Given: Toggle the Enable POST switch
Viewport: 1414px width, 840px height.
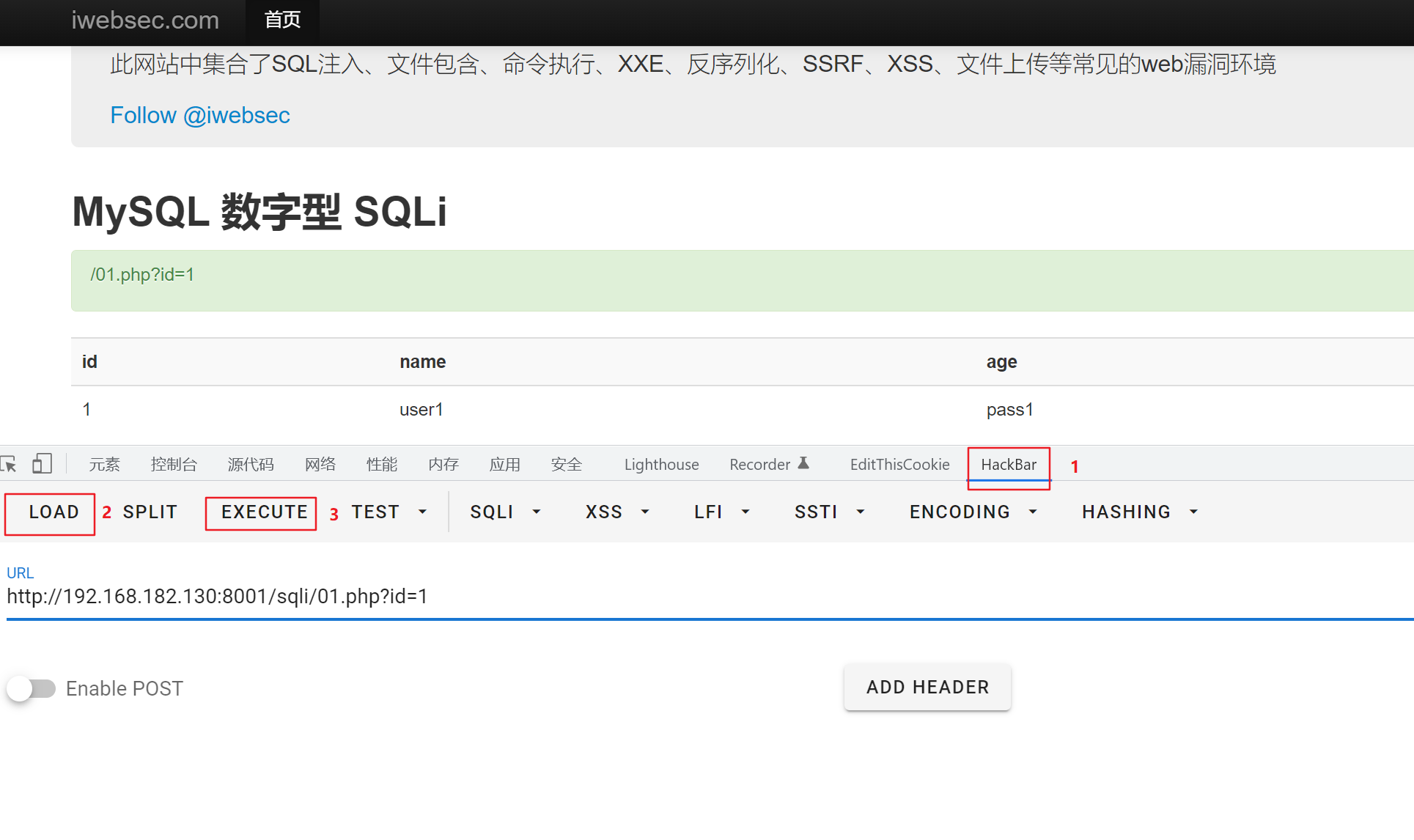Looking at the screenshot, I should click(32, 688).
